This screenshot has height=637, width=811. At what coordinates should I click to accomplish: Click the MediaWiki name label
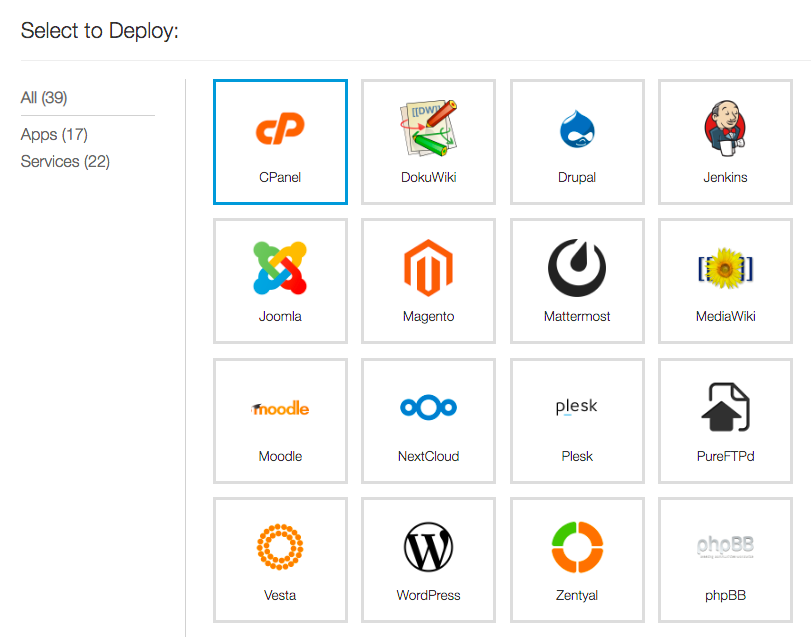point(726,316)
